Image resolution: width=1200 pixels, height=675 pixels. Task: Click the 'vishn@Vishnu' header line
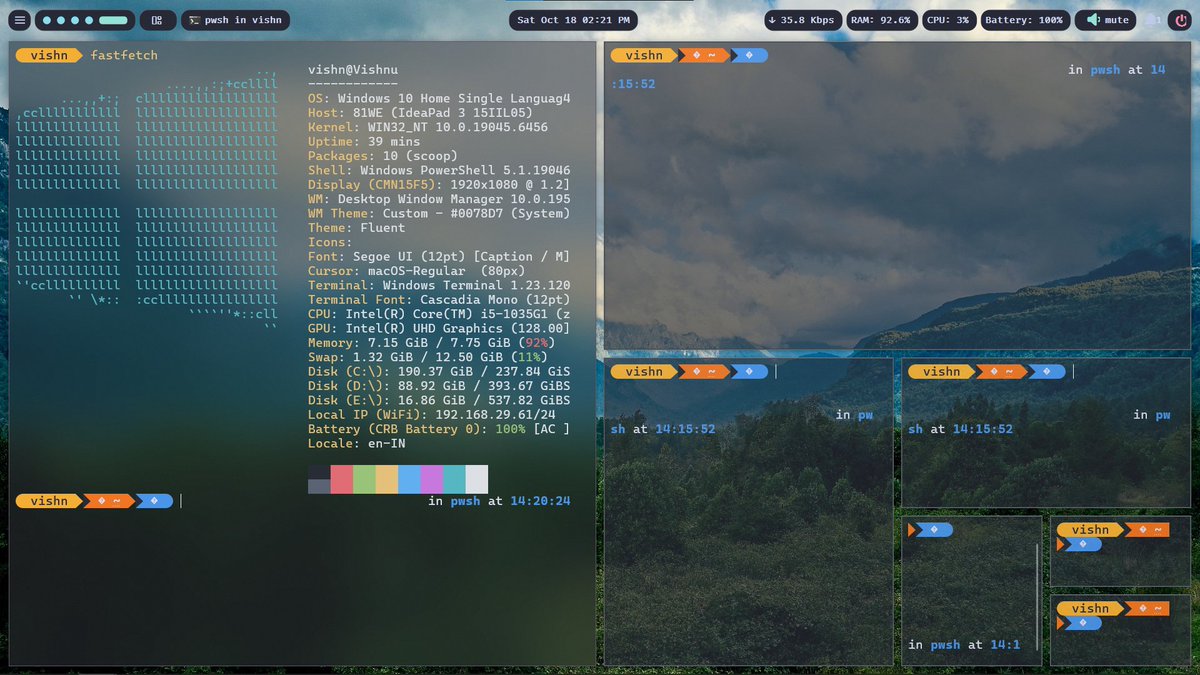coord(353,70)
